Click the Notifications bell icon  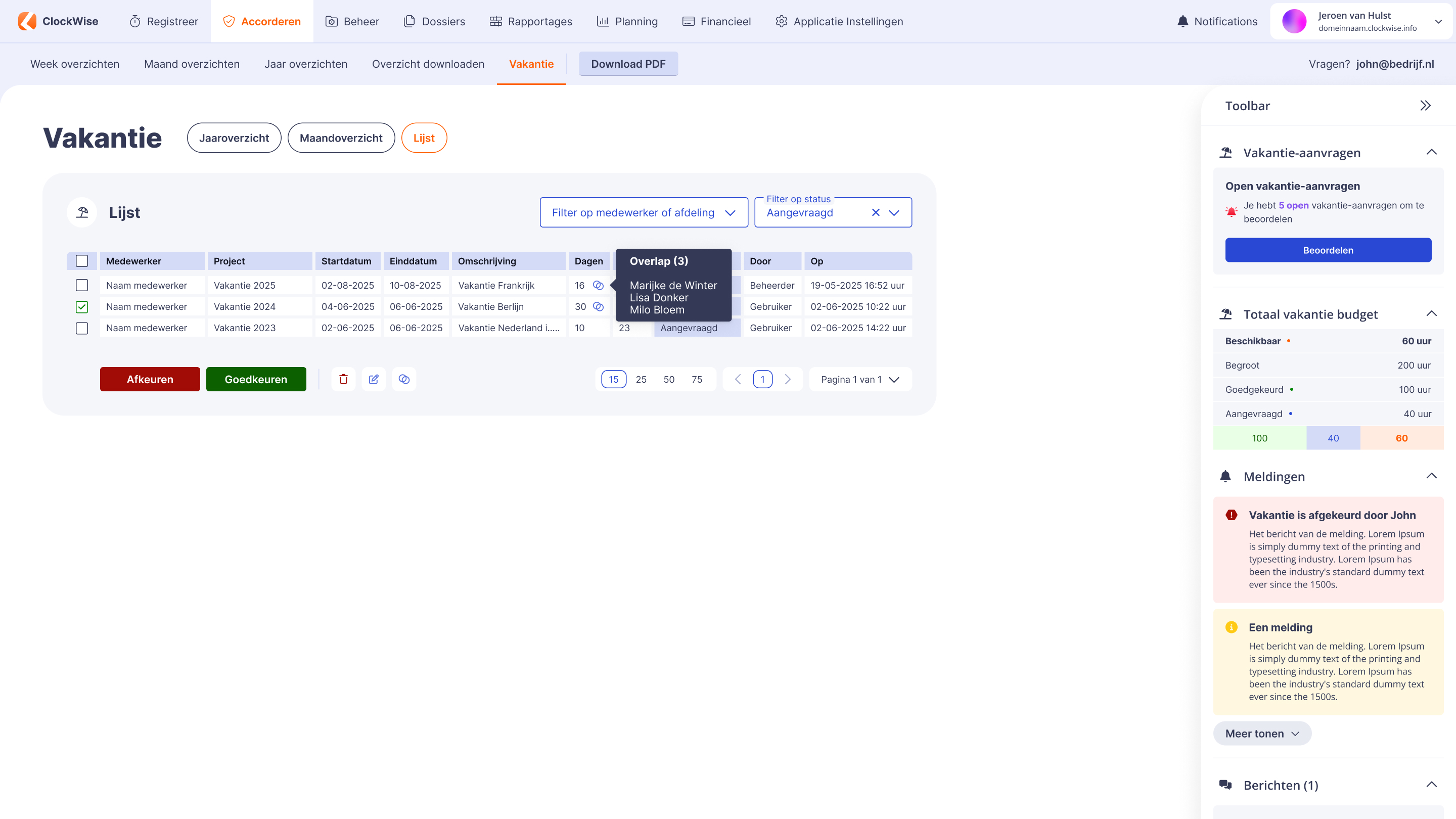pyautogui.click(x=1182, y=21)
